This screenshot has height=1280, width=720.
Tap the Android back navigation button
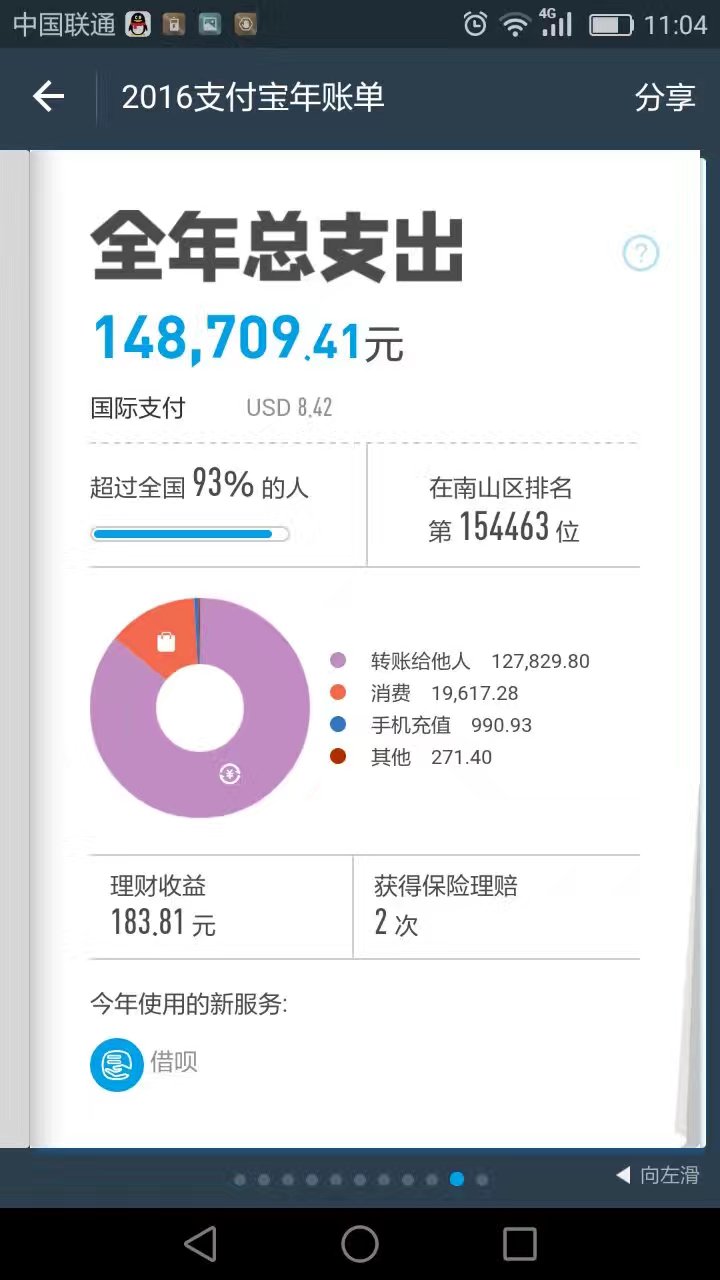pos(200,1244)
